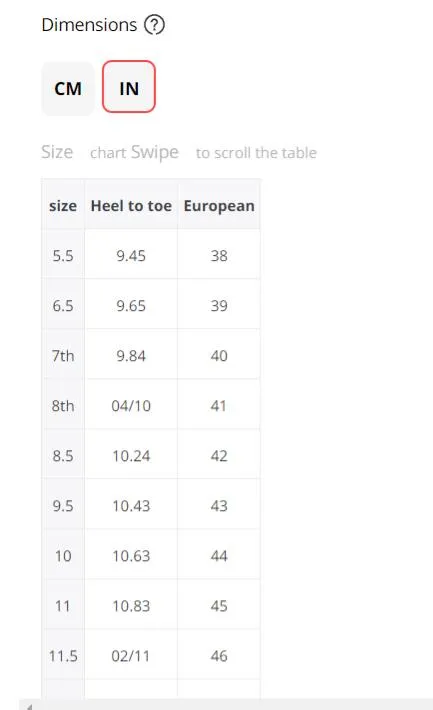Open the Dimensions help question-mark icon
Viewport: 433px width, 710px height.
click(x=154, y=25)
